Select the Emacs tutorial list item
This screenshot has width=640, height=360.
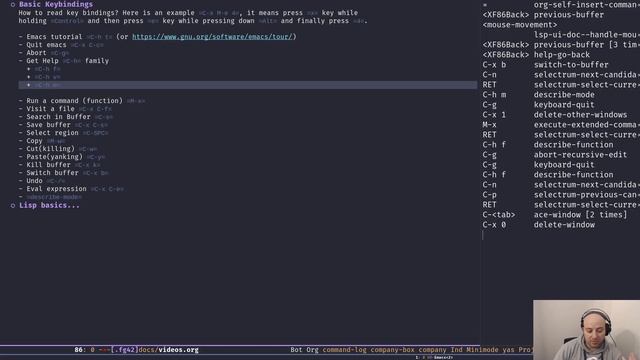click(158, 37)
